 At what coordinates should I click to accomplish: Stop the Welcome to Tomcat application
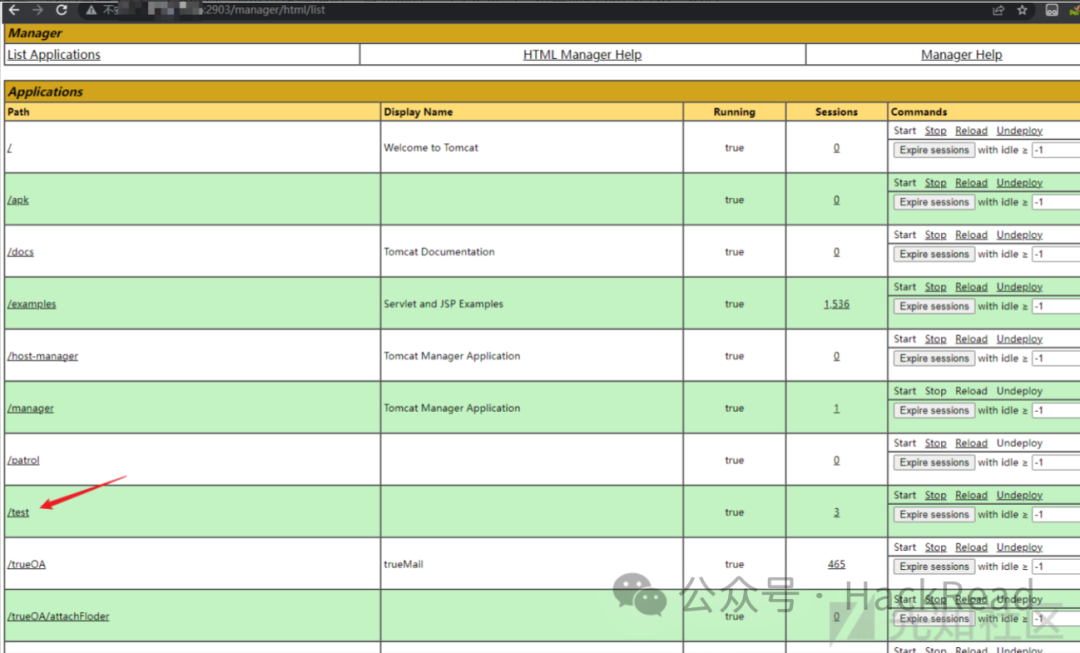[935, 131]
